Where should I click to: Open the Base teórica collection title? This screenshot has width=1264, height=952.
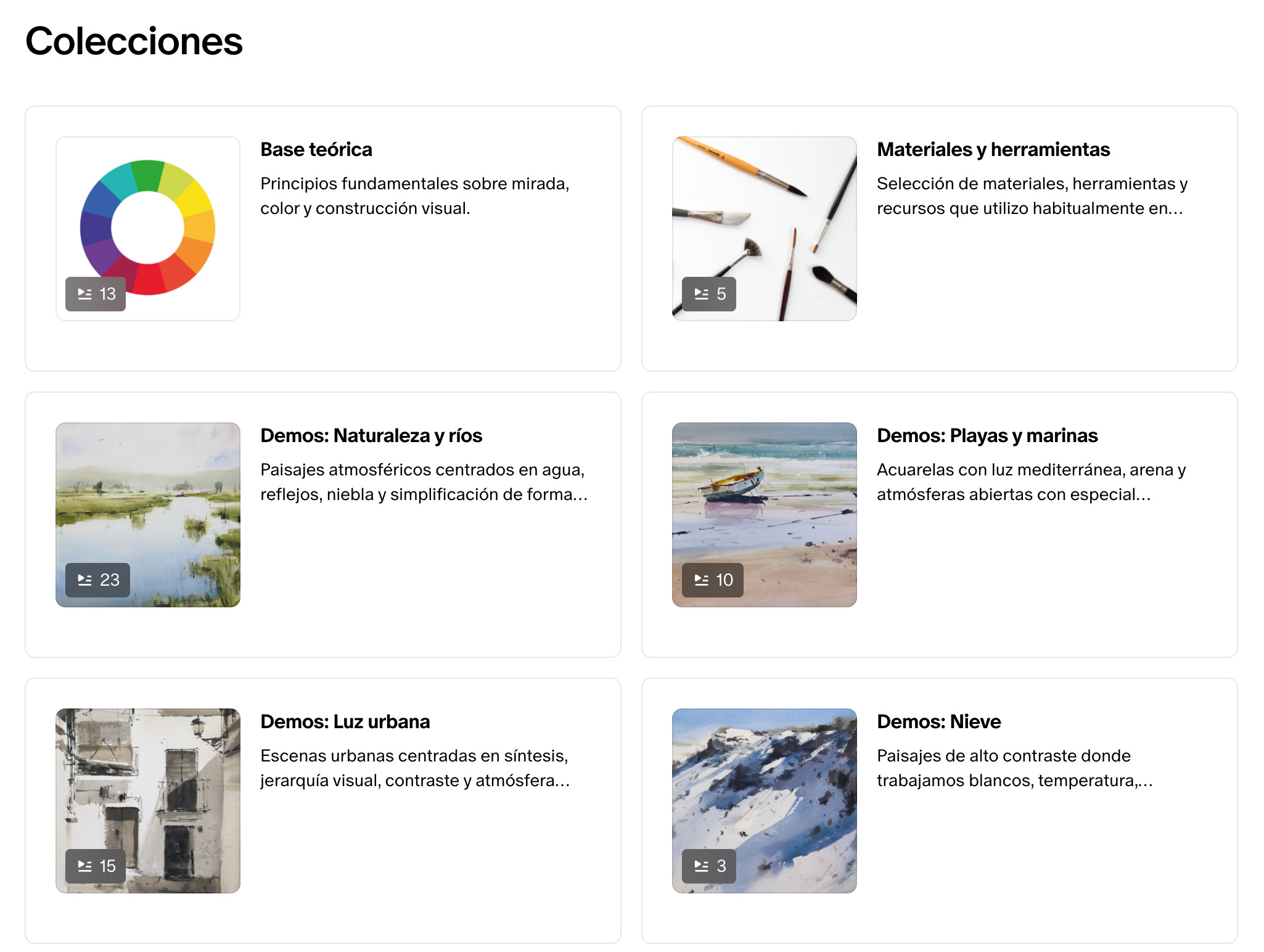(316, 150)
